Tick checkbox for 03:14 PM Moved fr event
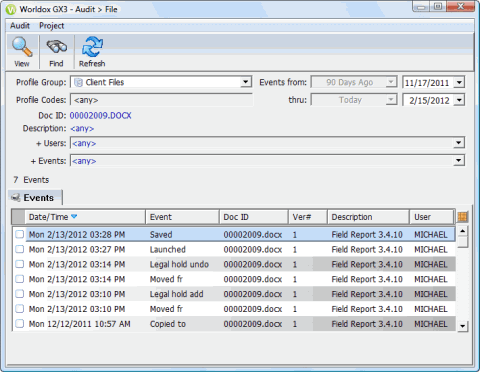Image resolution: width=480 pixels, height=372 pixels. point(20,279)
